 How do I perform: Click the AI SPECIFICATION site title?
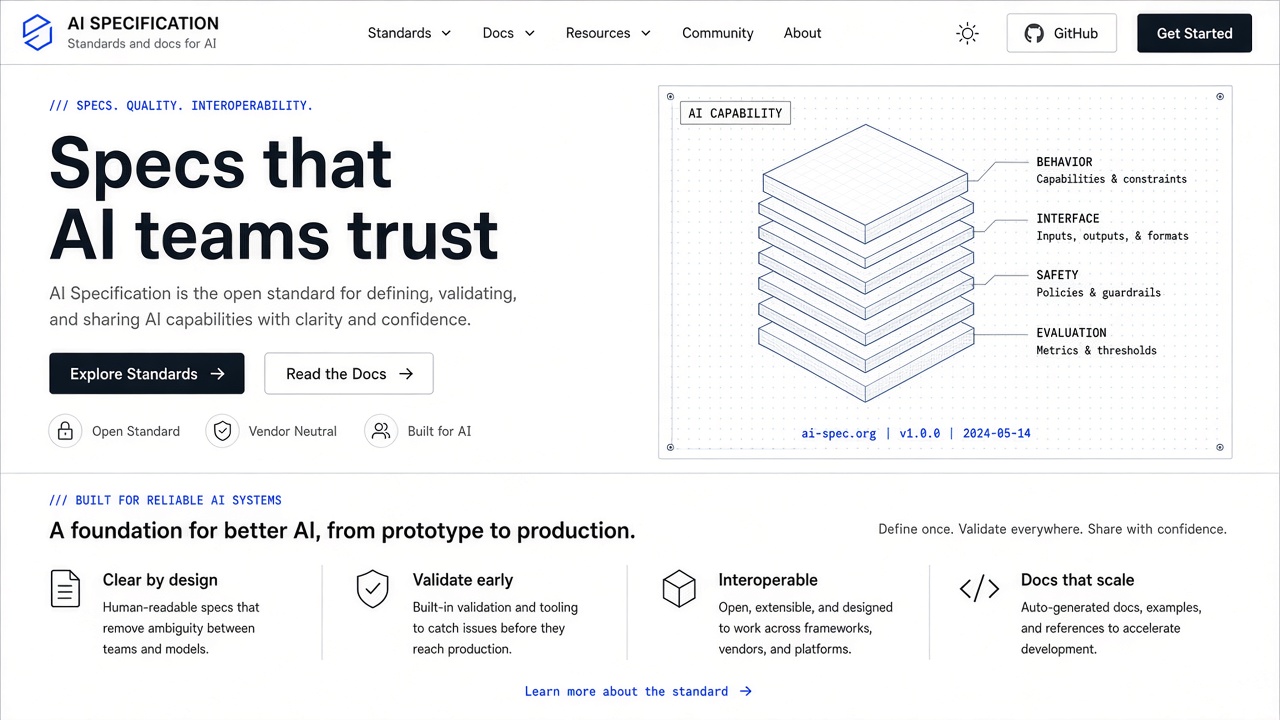pyautogui.click(x=143, y=23)
